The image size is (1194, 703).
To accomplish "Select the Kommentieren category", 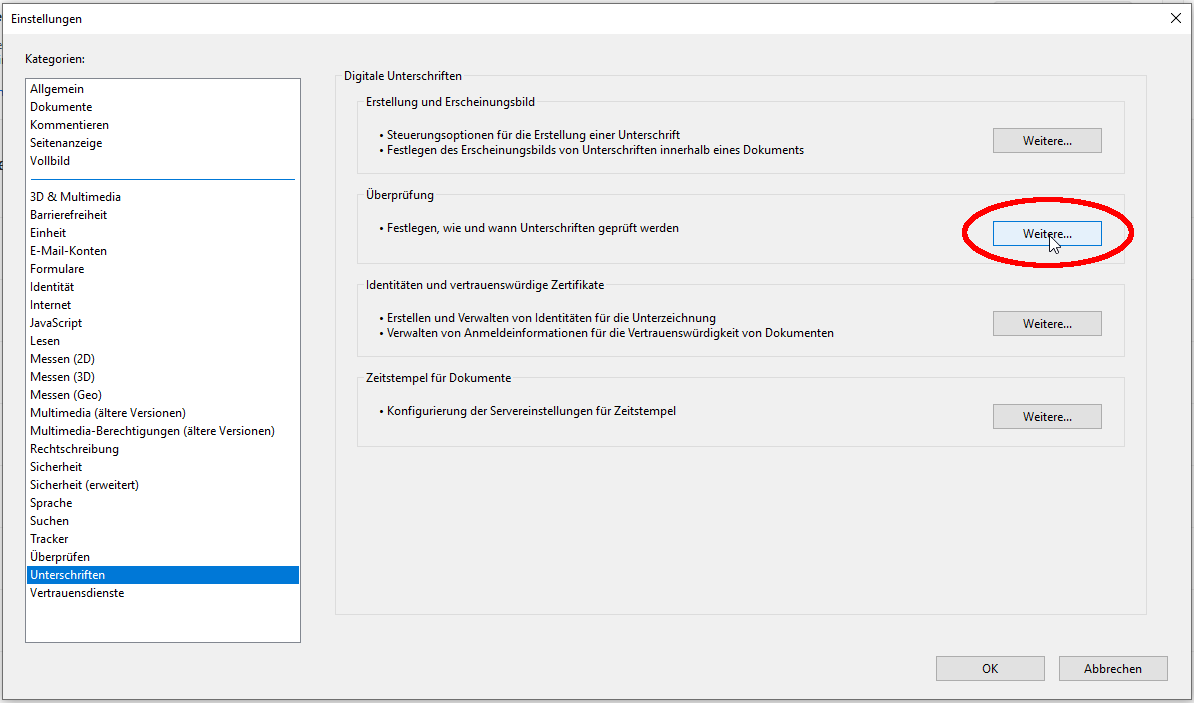I will (x=69, y=125).
